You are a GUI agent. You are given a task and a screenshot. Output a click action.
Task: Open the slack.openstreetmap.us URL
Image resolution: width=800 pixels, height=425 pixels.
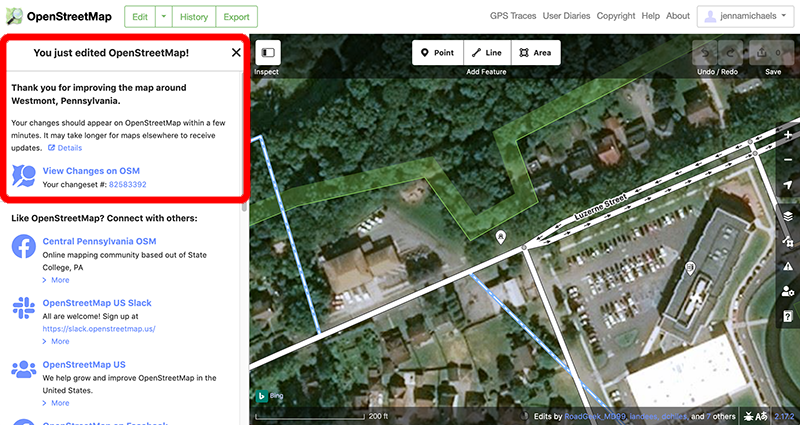pos(99,329)
